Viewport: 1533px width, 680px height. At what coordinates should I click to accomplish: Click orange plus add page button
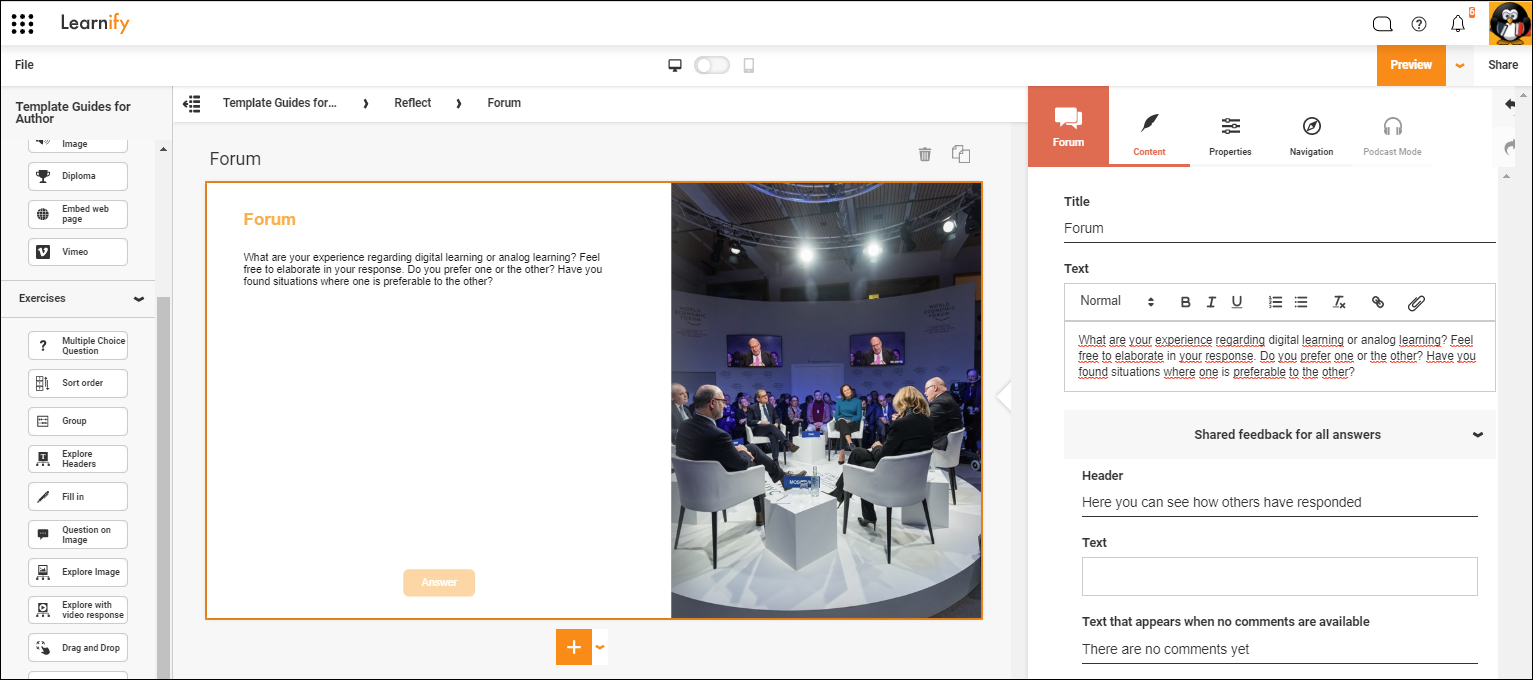574,647
